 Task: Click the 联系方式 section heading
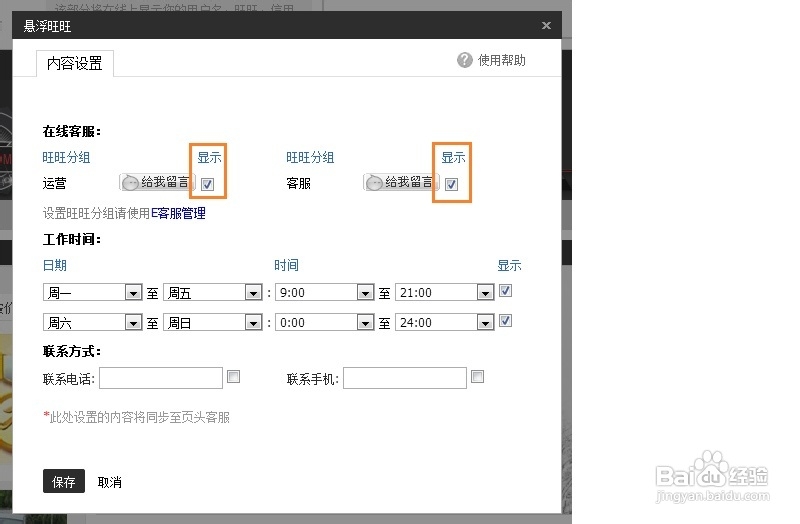72,352
